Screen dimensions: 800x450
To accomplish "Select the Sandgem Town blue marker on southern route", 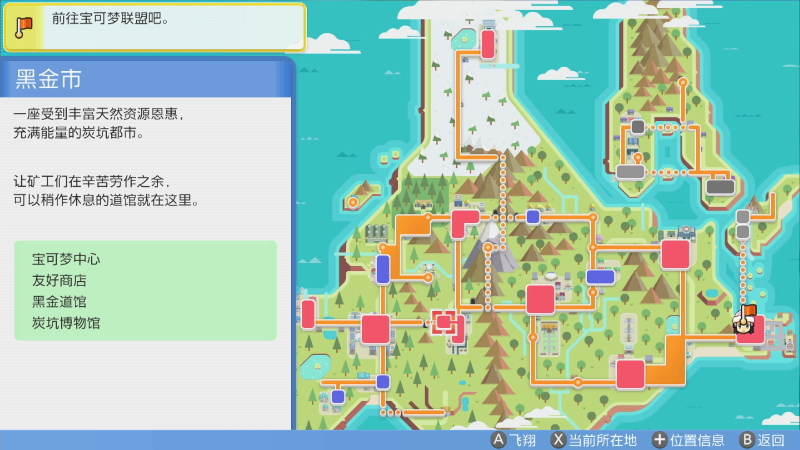I will pos(383,382).
